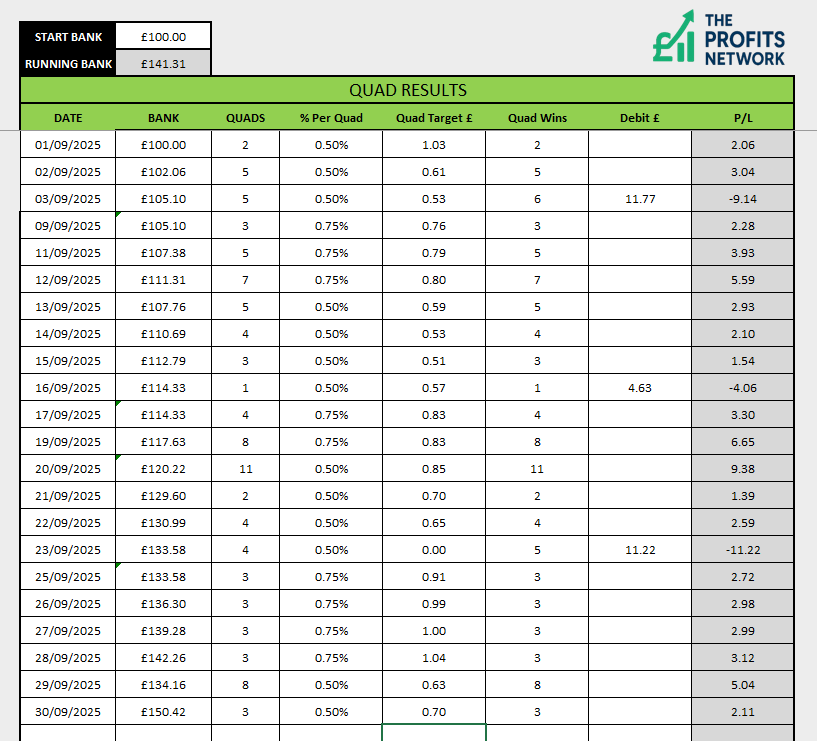This screenshot has height=741, width=817.
Task: Click the Debit £ column header
Action: tap(639, 118)
